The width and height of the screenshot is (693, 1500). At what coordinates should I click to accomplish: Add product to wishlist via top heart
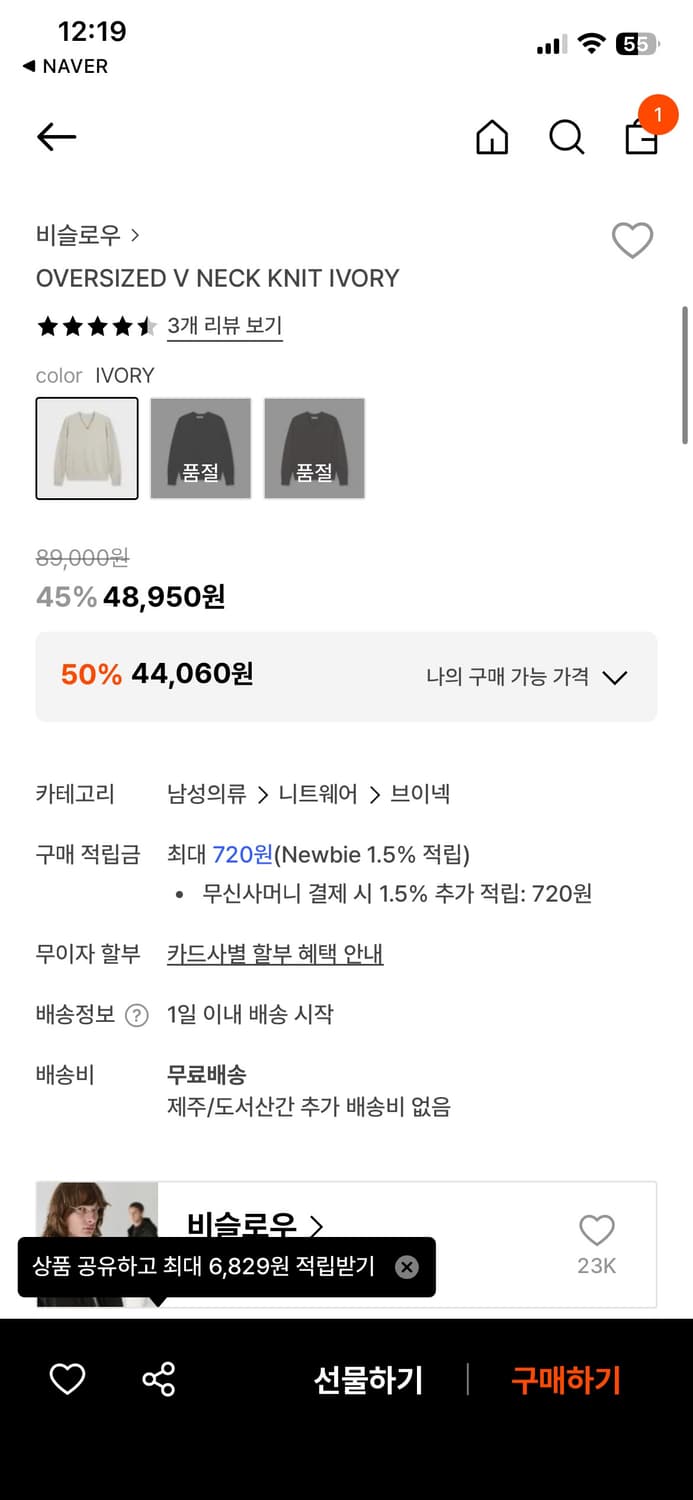(632, 240)
